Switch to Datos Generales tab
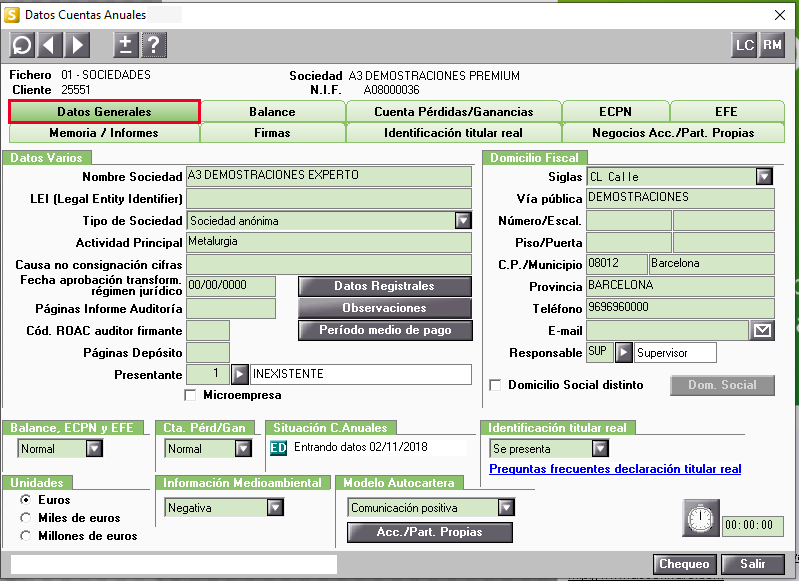 (x=104, y=112)
